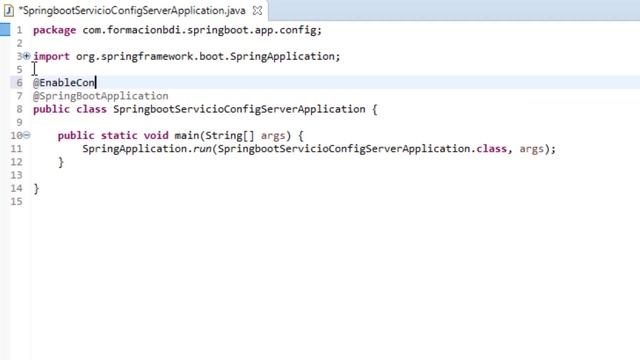Click the class name on line 8
Screen dimensions: 640x360
(x=239, y=109)
